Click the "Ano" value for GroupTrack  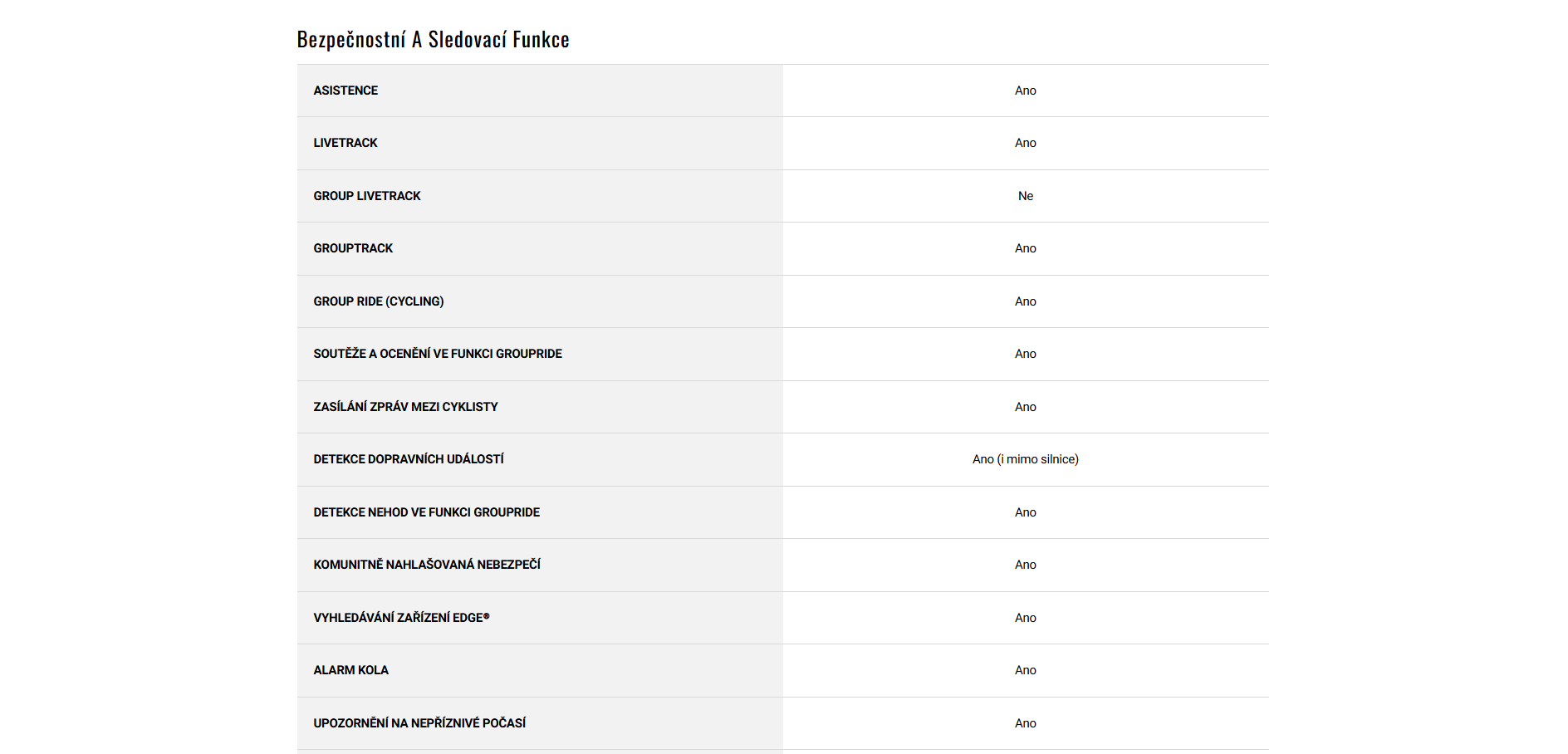(x=1026, y=248)
